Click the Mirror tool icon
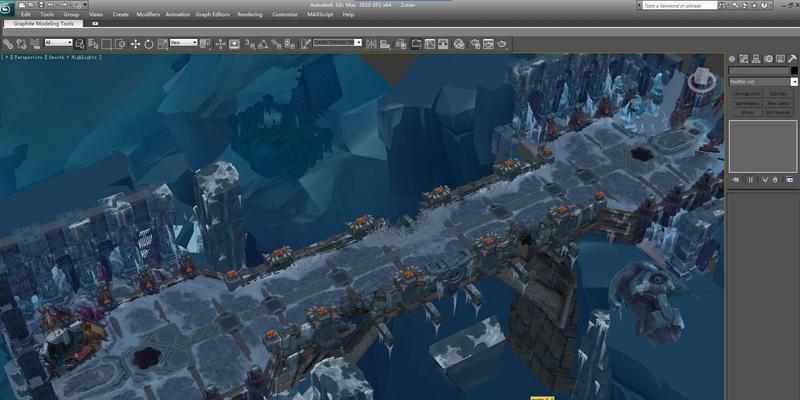This screenshot has height=400, width=800. pyautogui.click(x=371, y=44)
